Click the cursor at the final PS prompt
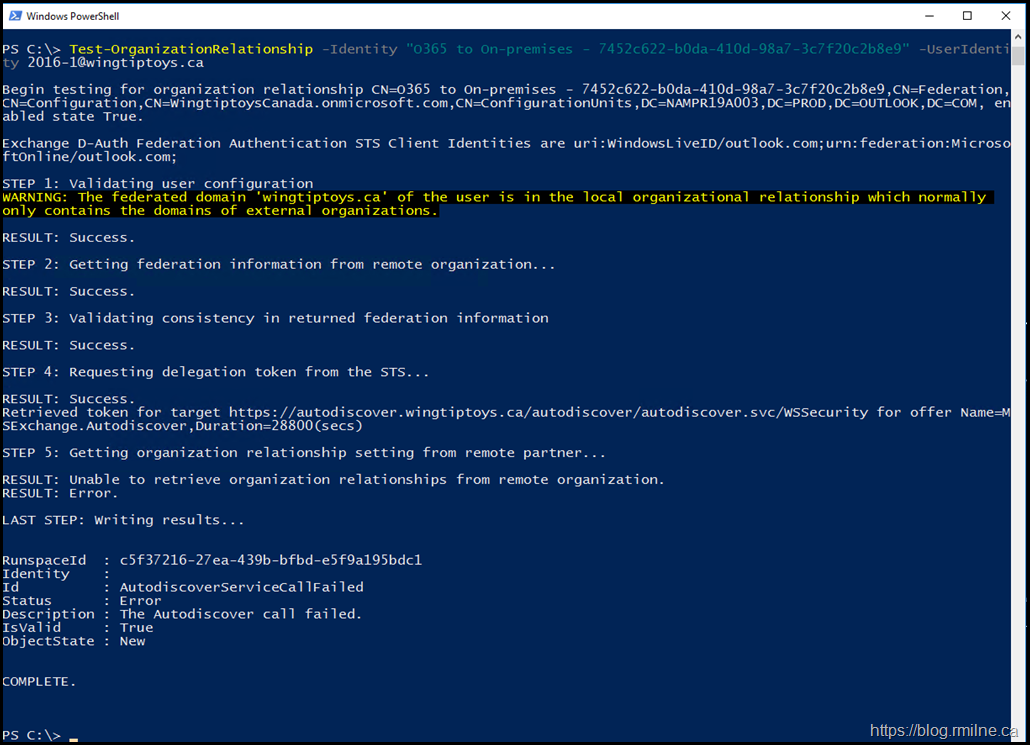The width and height of the screenshot is (1030, 745). [73, 736]
